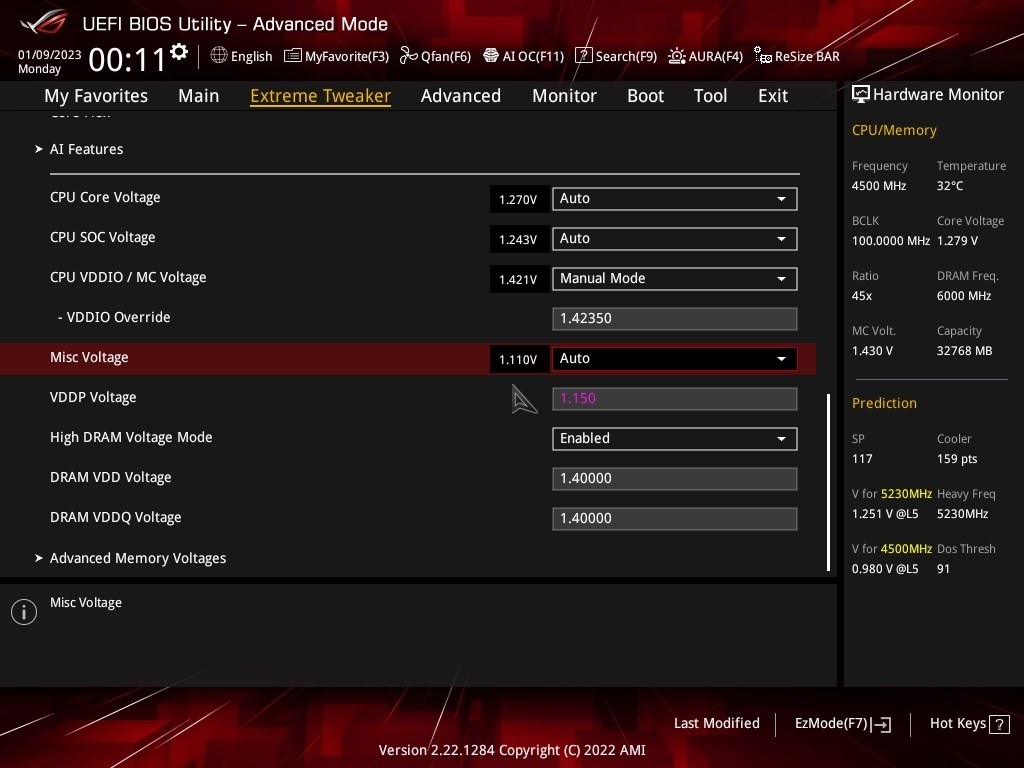1024x768 pixels.
Task: Click the SP value 117
Action: tap(861, 458)
